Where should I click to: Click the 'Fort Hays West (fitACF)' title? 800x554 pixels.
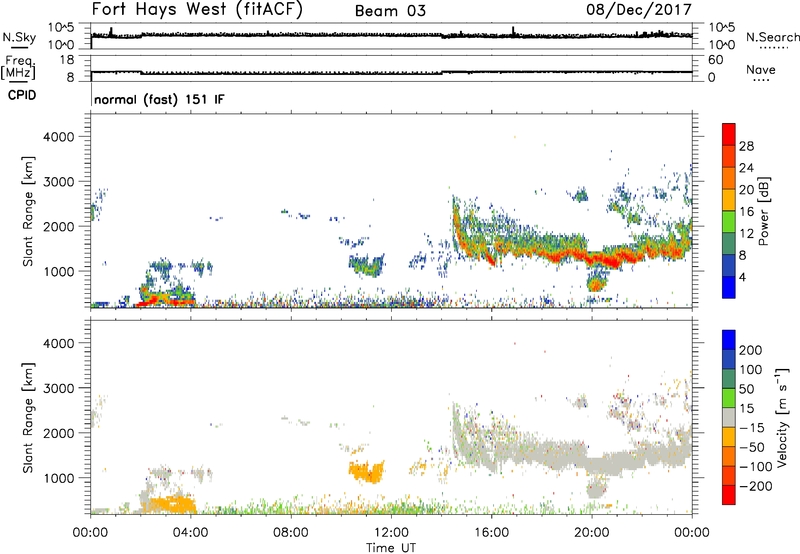(x=197, y=10)
